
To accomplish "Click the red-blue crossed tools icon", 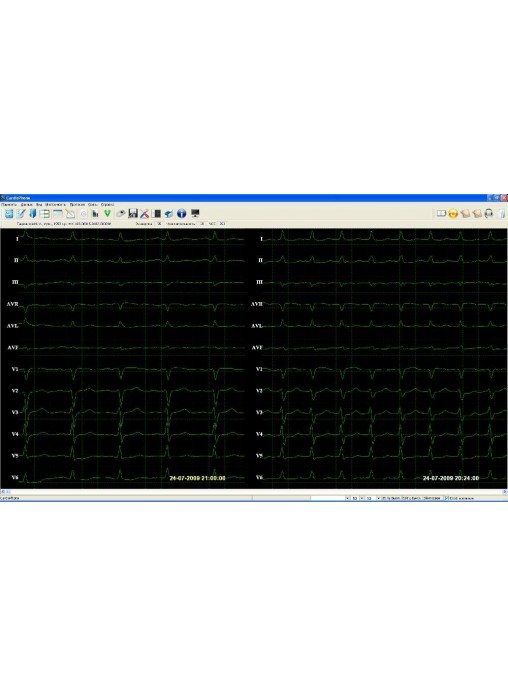I will coord(144,214).
